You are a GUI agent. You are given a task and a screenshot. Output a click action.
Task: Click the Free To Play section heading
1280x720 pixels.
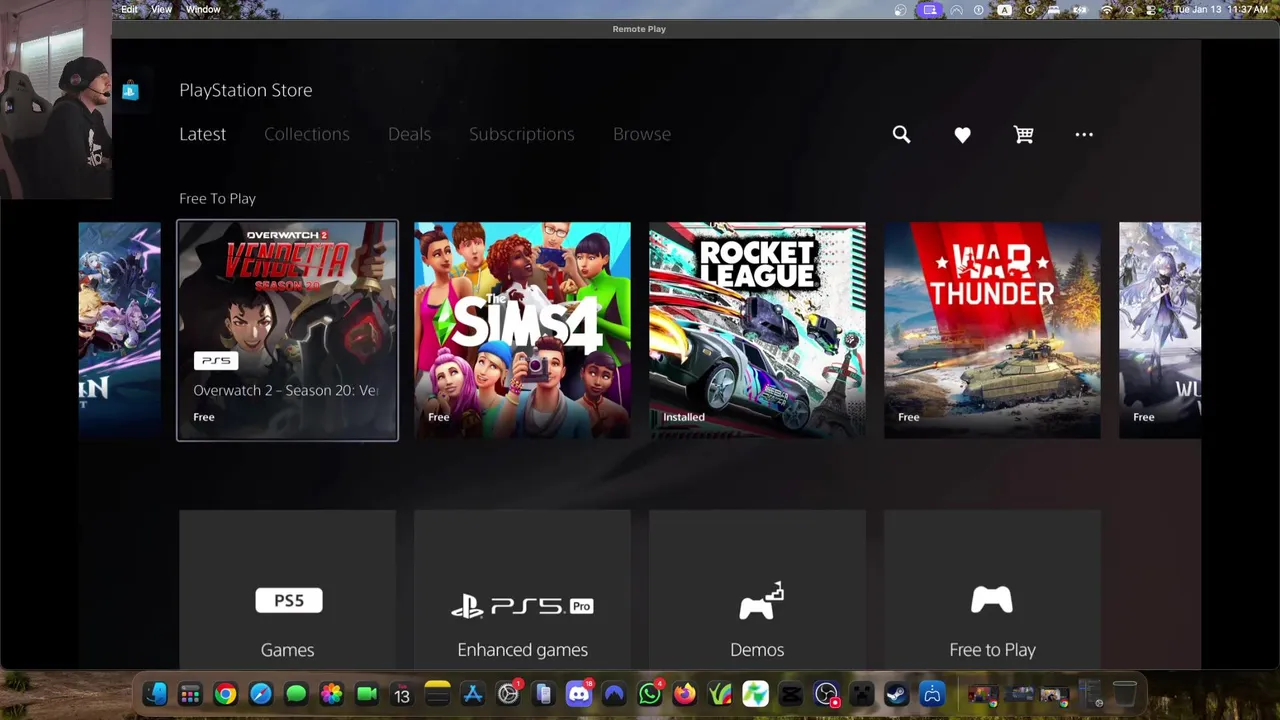point(217,198)
